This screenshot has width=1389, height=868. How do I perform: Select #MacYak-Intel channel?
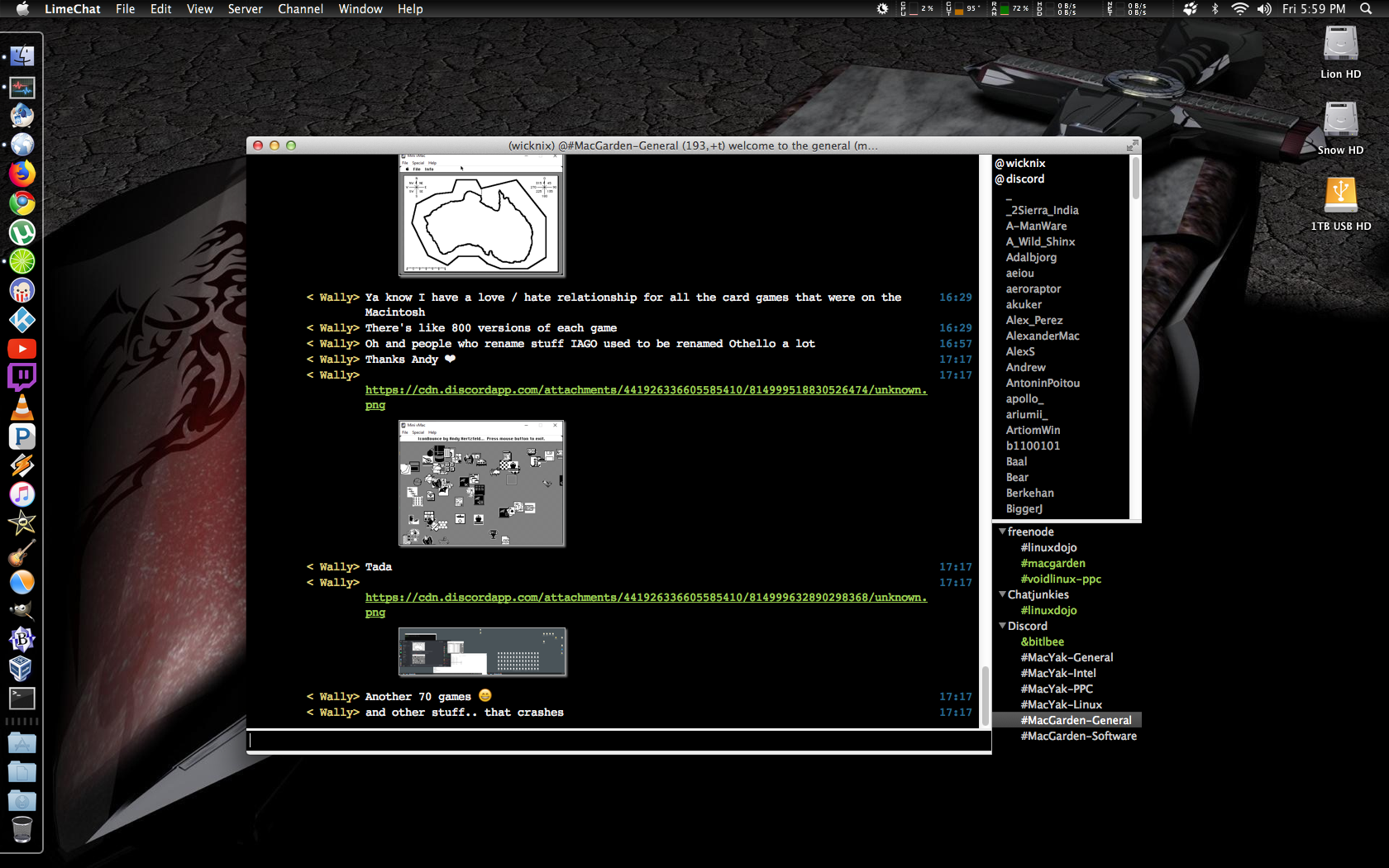click(x=1058, y=673)
